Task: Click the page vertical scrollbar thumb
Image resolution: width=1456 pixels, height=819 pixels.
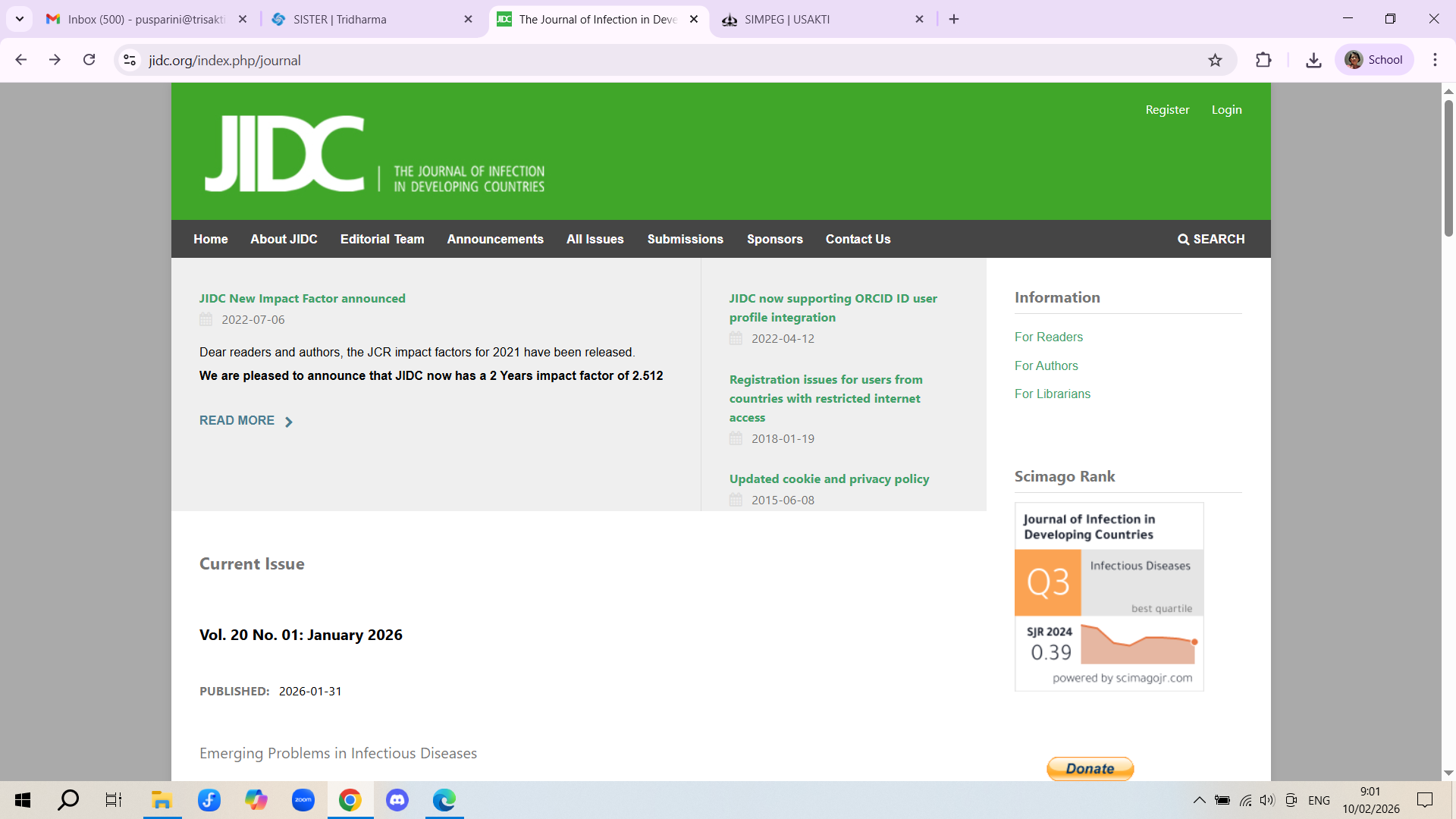Action: pos(1448,167)
